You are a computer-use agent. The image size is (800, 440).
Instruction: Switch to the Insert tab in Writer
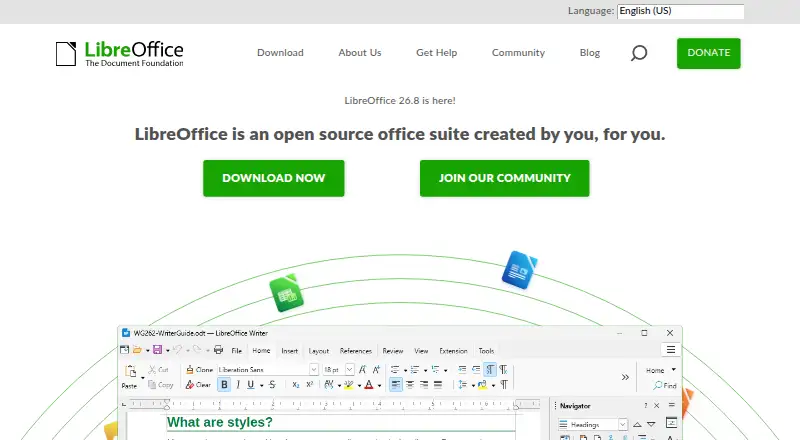pos(289,351)
